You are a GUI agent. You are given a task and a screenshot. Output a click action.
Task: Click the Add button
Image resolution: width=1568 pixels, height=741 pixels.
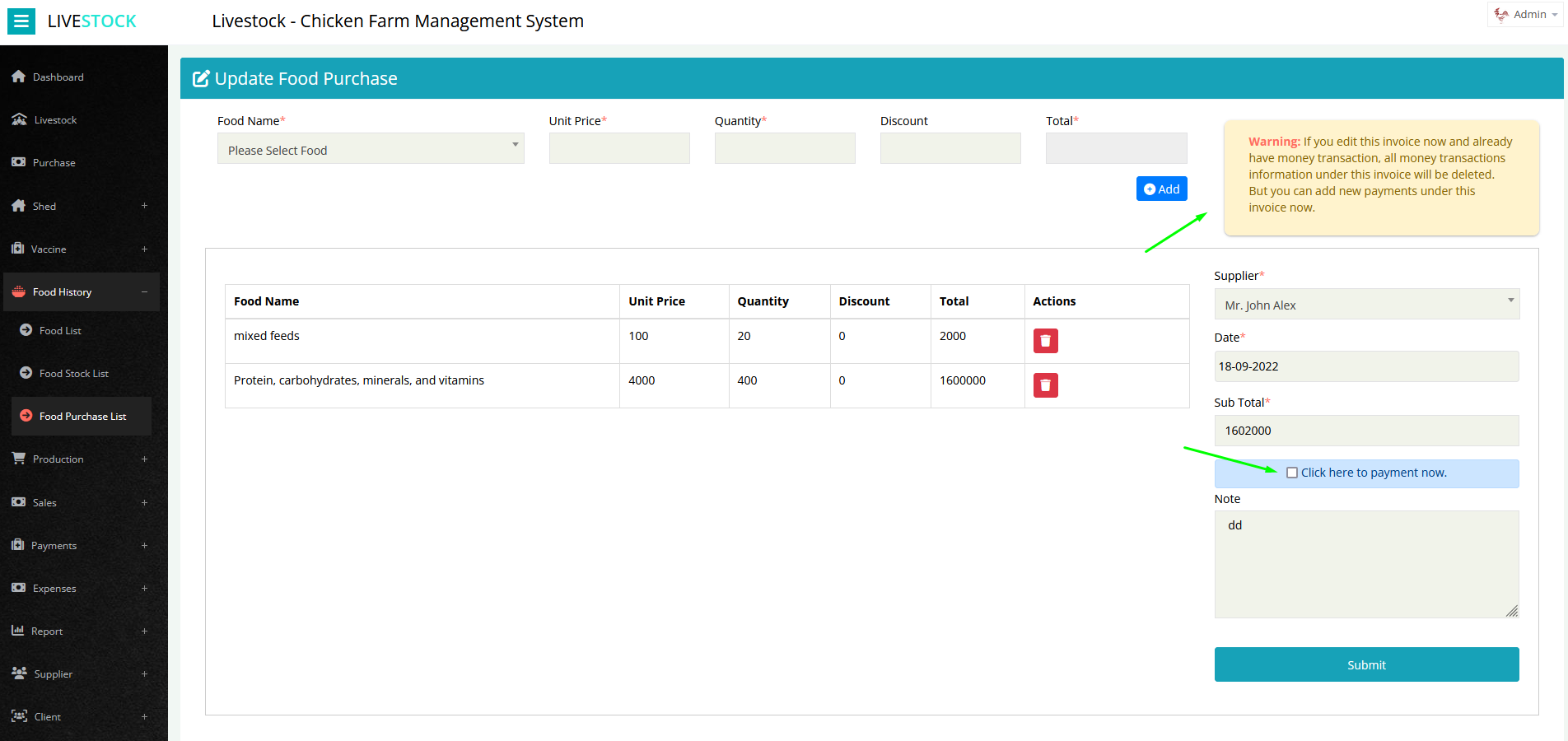click(x=1161, y=188)
